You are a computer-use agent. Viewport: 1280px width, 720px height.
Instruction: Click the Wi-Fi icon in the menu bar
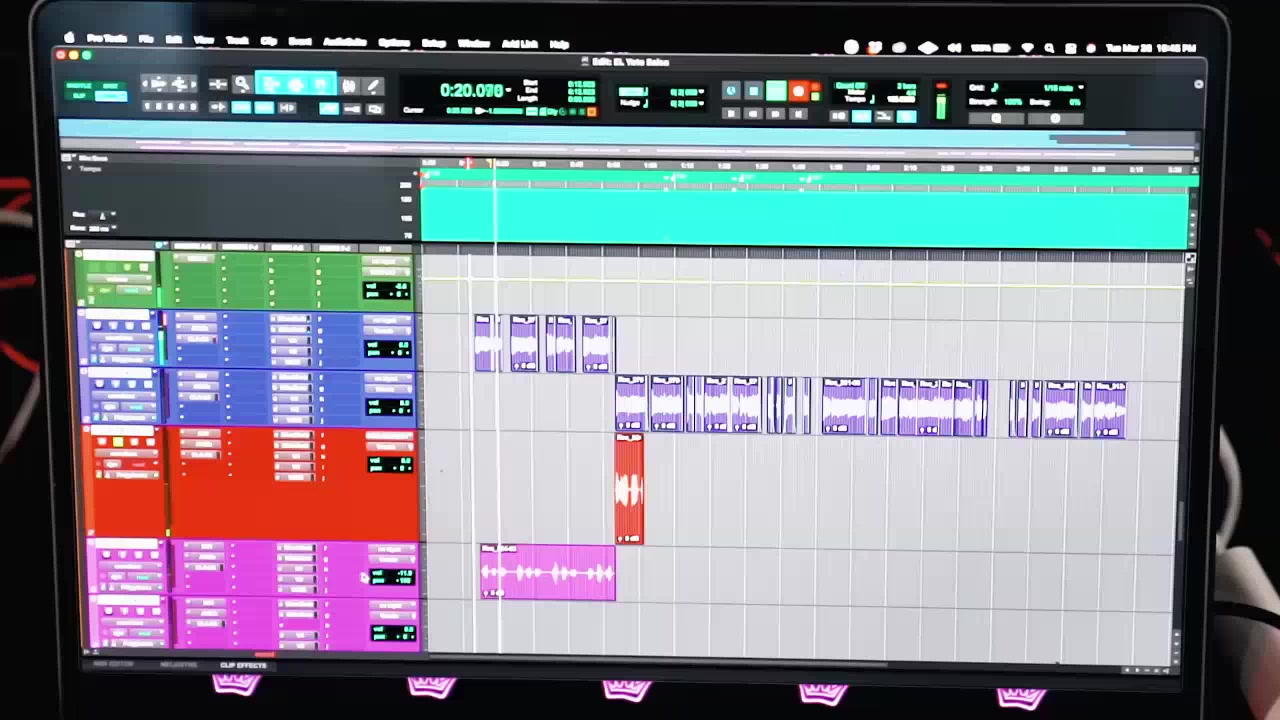click(1027, 48)
